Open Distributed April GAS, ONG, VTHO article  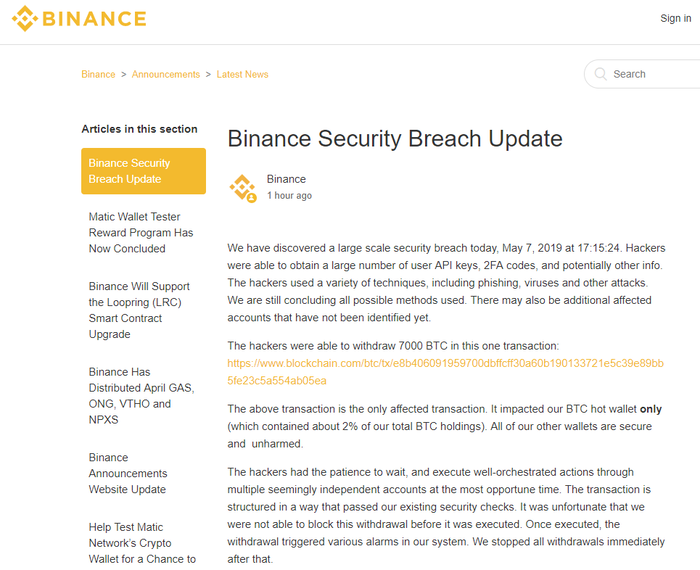tap(141, 396)
